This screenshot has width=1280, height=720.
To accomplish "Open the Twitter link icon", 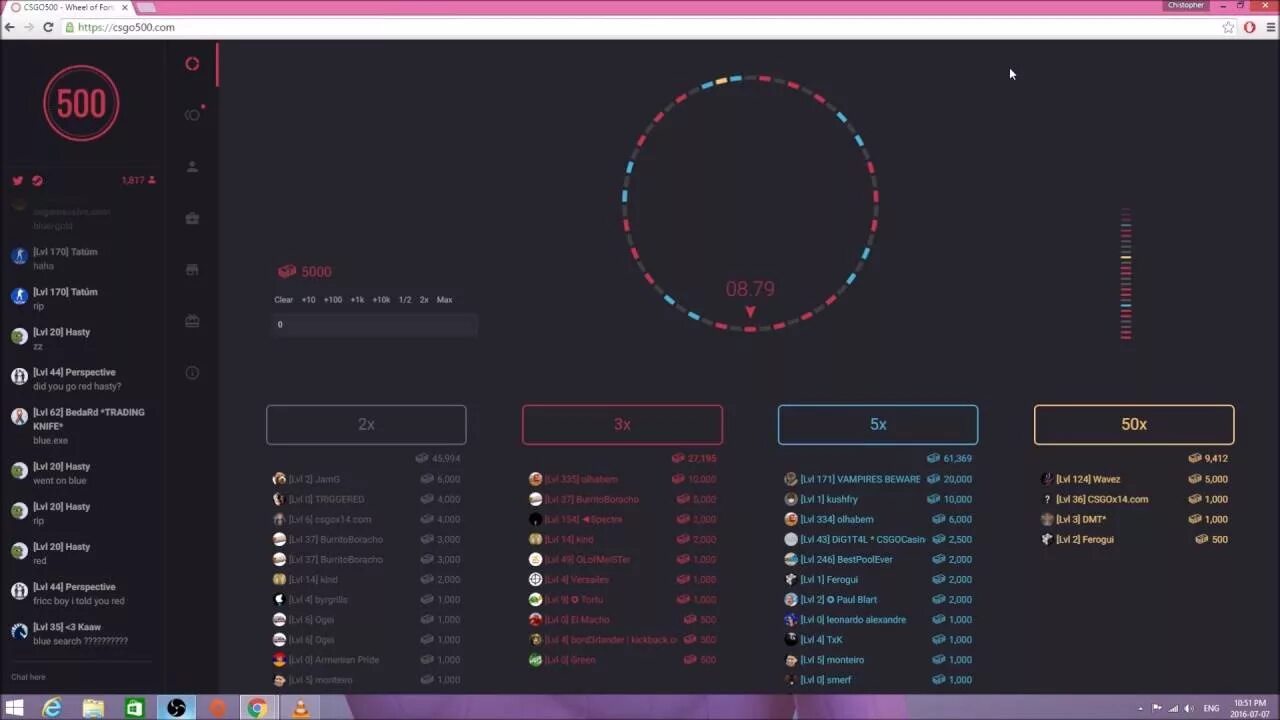I will tap(17, 181).
